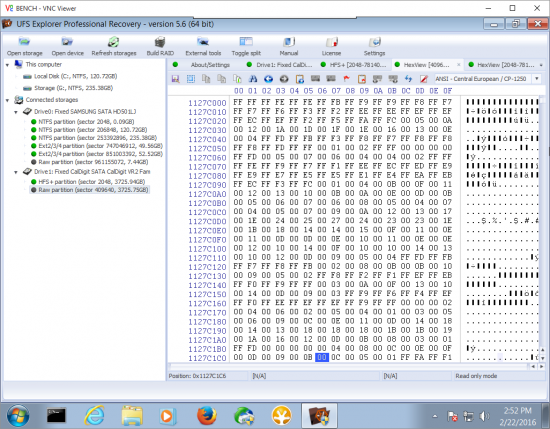Collapse Drive0: Fixed SAMSUNG node
550x429 pixels.
(16, 112)
